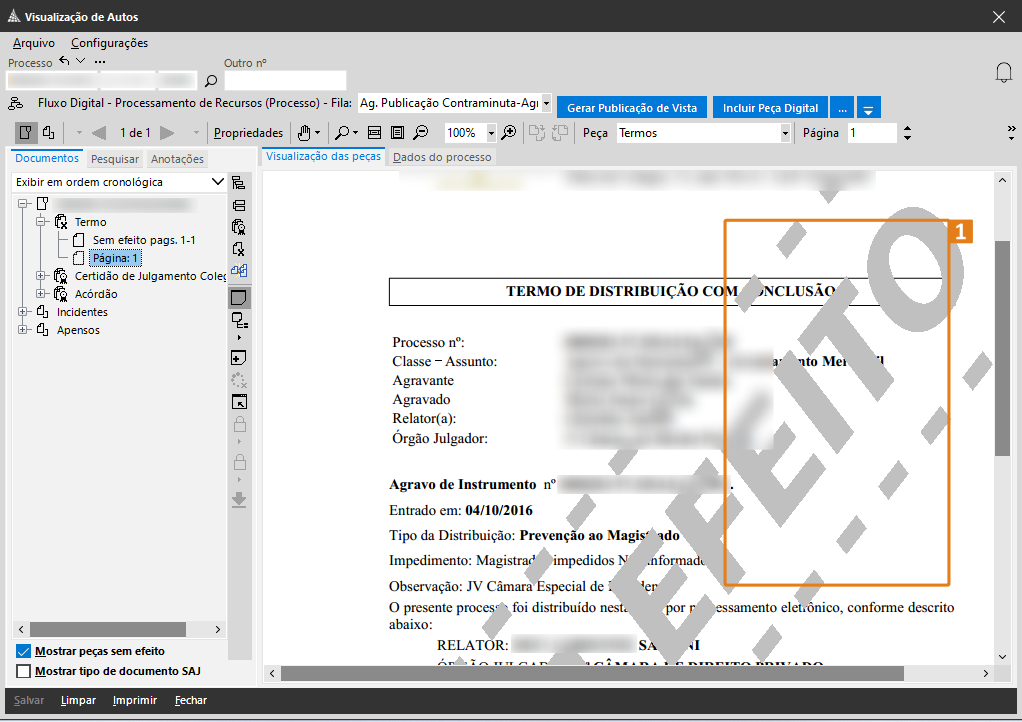Click the tree panel horizontal scrollbar thumb
Viewport: 1022px width, 722px height.
(108, 629)
